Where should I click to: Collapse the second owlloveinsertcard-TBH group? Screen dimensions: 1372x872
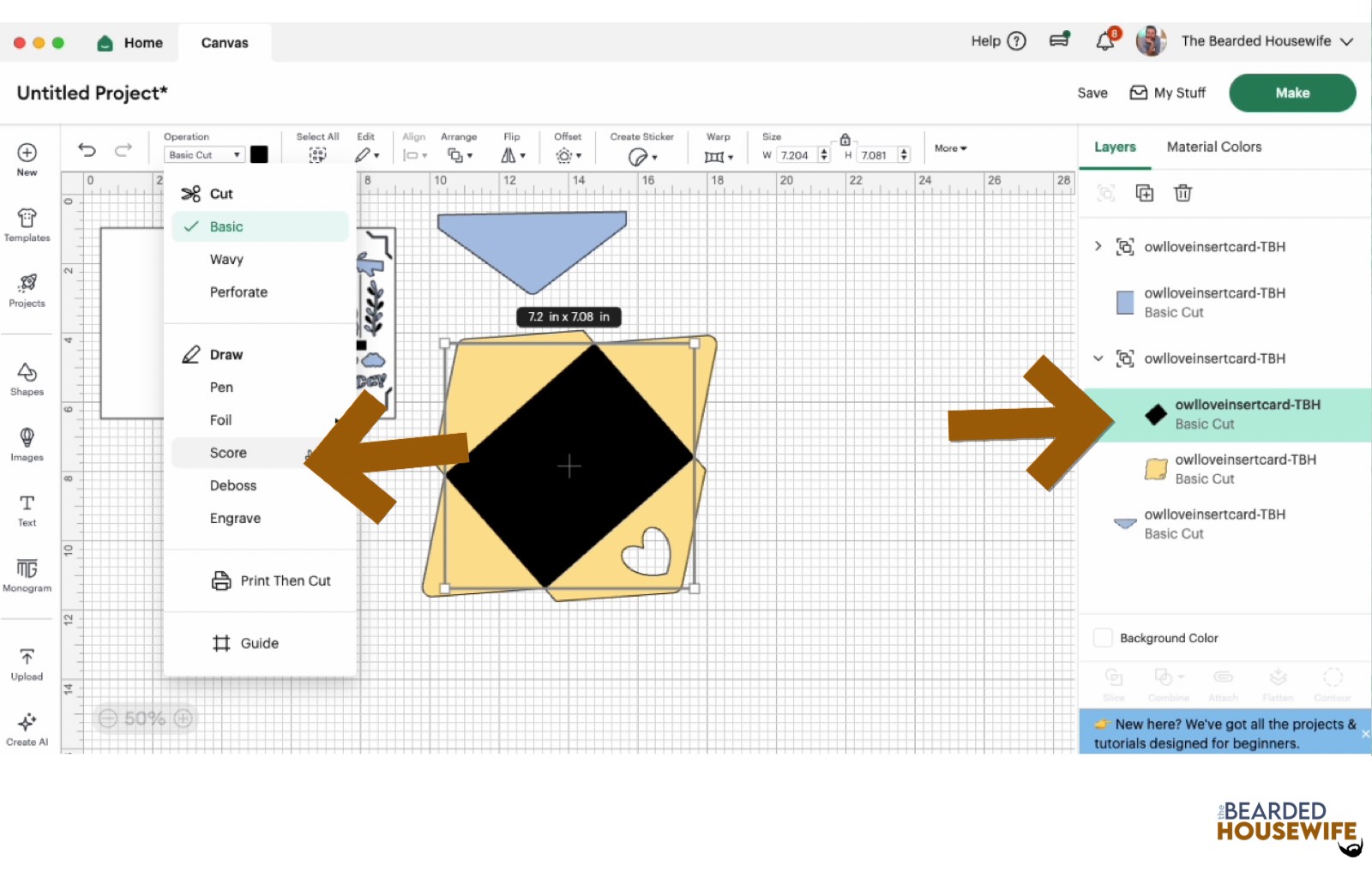(1098, 358)
